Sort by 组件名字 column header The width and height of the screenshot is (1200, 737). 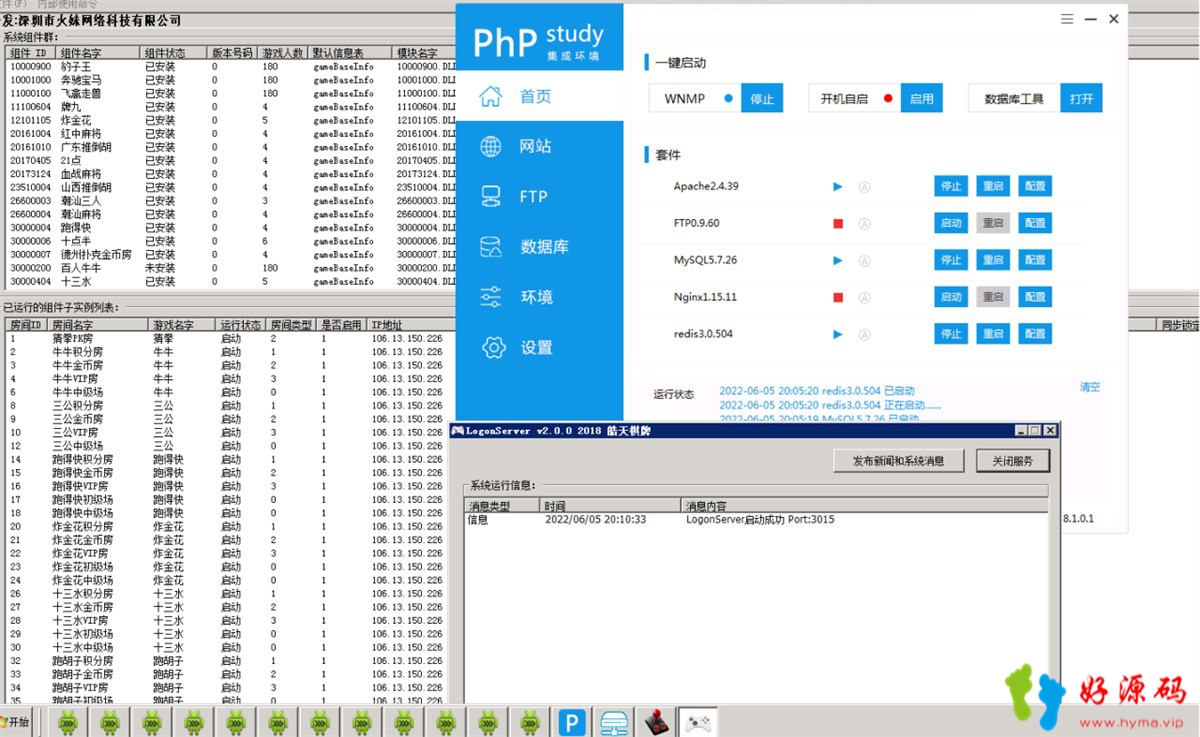point(98,53)
